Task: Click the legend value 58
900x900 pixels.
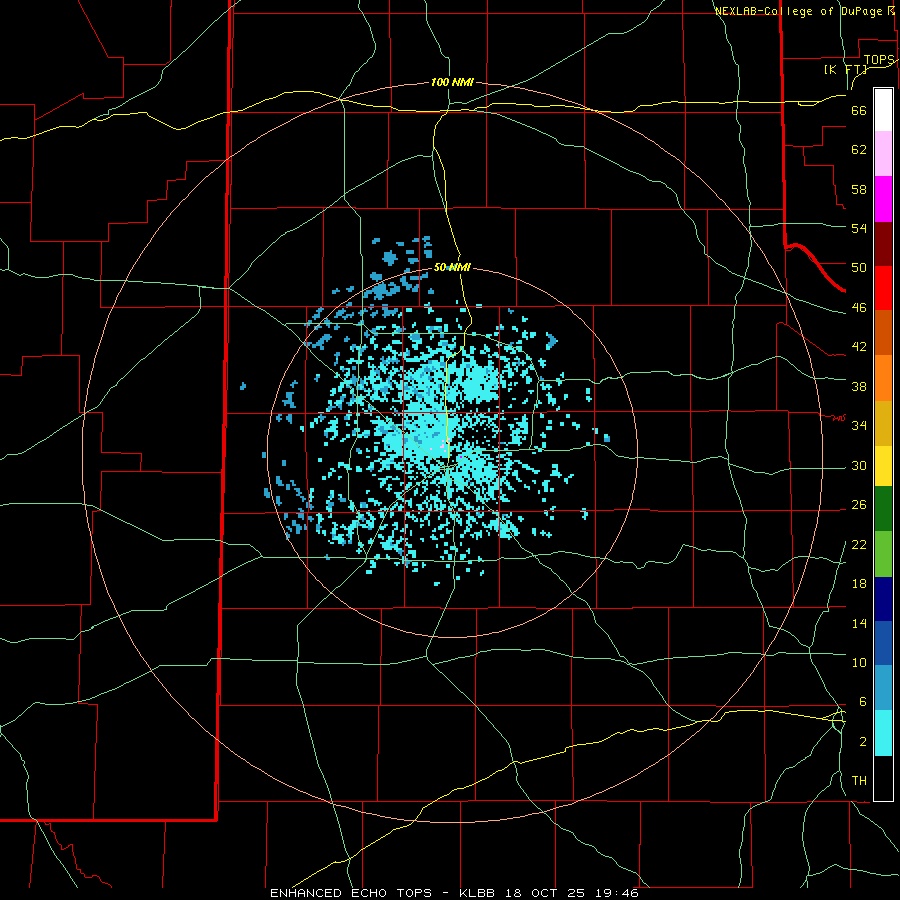Action: coord(859,189)
